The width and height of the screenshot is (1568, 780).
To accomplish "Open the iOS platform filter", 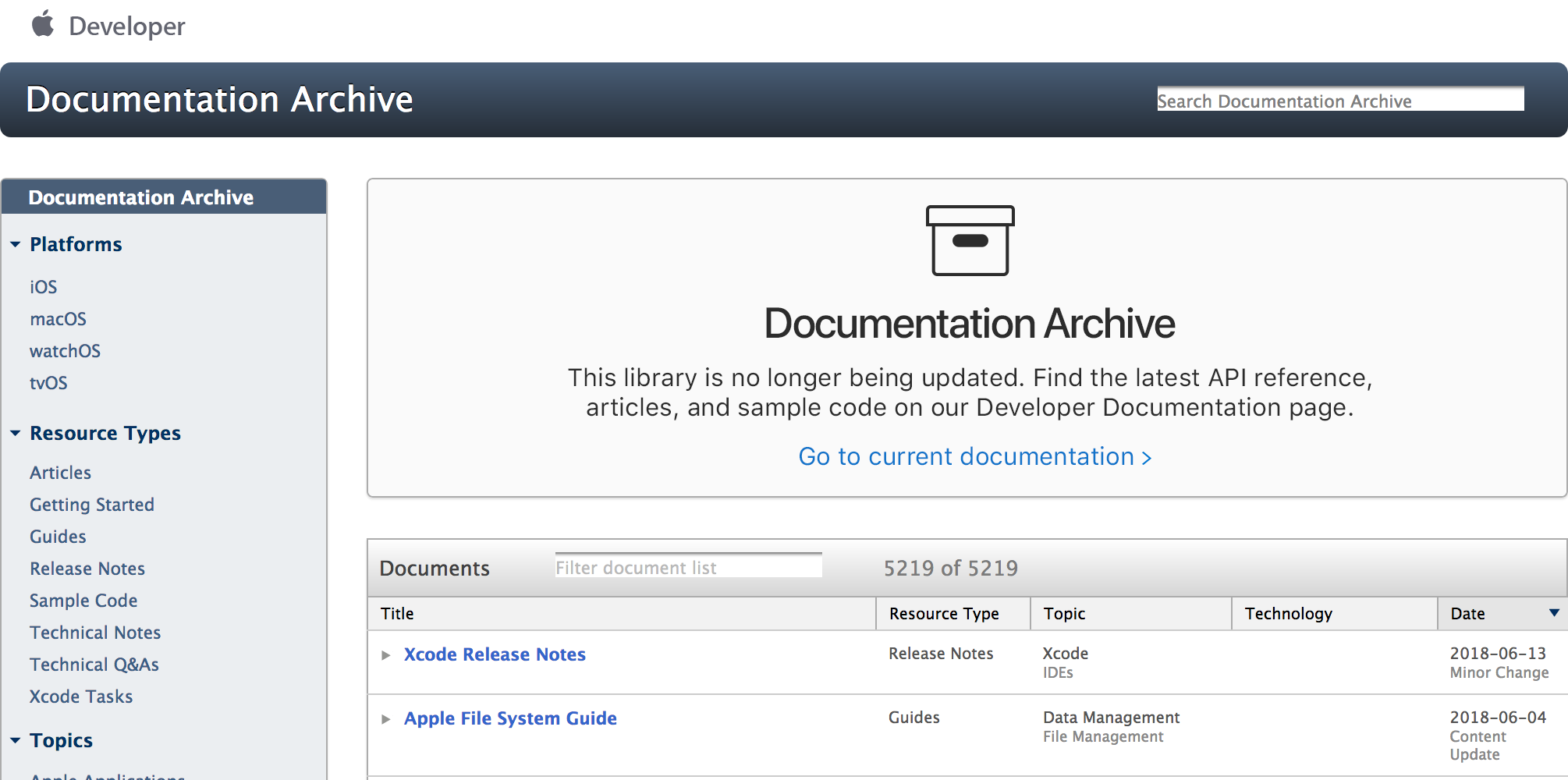I will click(x=44, y=287).
